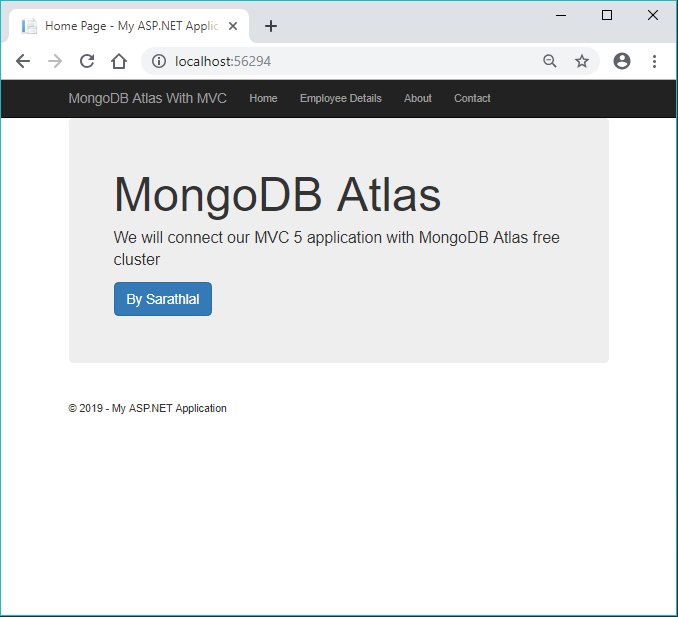The width and height of the screenshot is (678, 617).
Task: Select the Home Page - My ASP.NET tab
Action: [129, 26]
